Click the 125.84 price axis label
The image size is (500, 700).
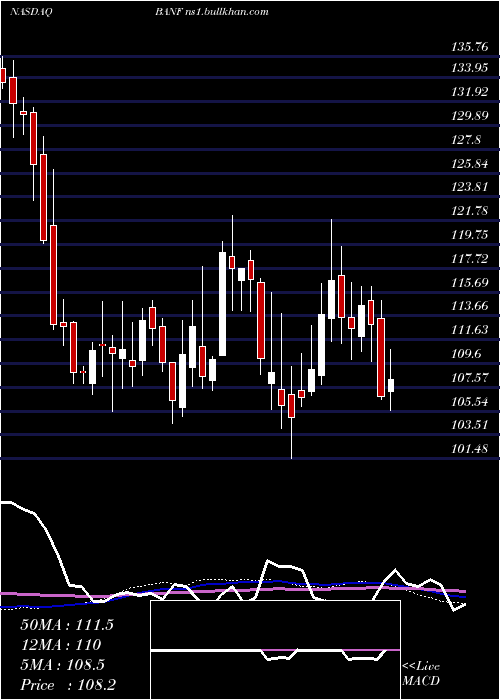click(x=469, y=163)
